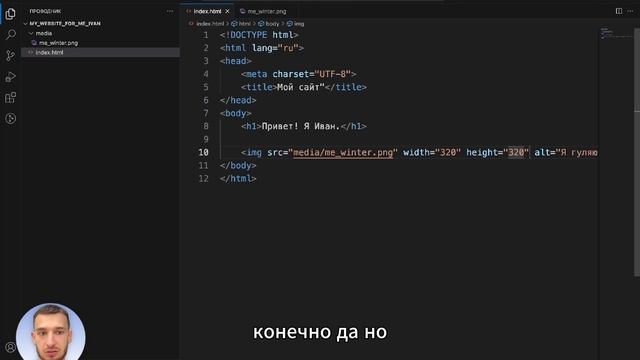Viewport: 640px width, 360px height.
Task: Switch to the index.html editor tab
Action: [207, 11]
